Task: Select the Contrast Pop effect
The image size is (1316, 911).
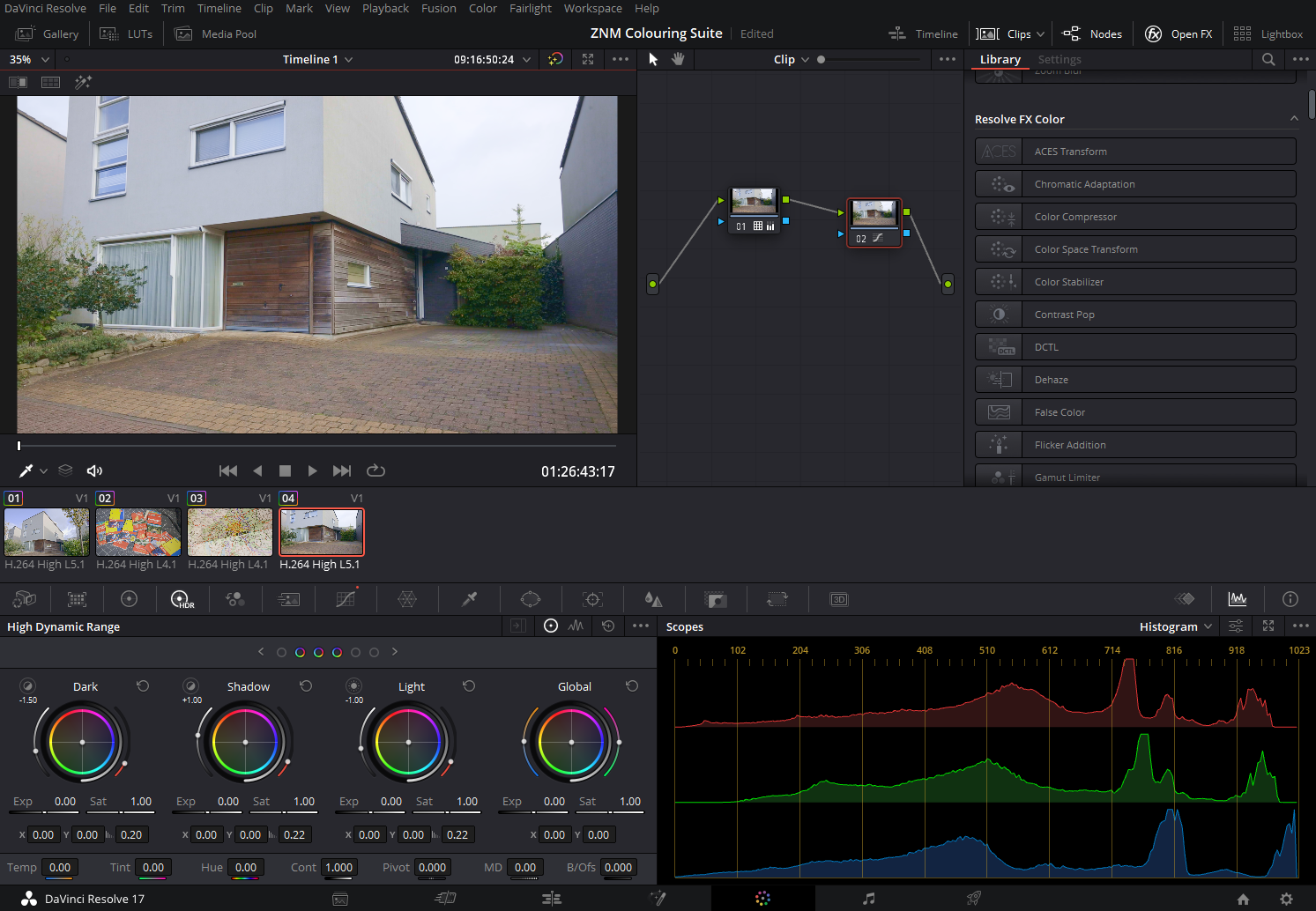Action: [1135, 315]
